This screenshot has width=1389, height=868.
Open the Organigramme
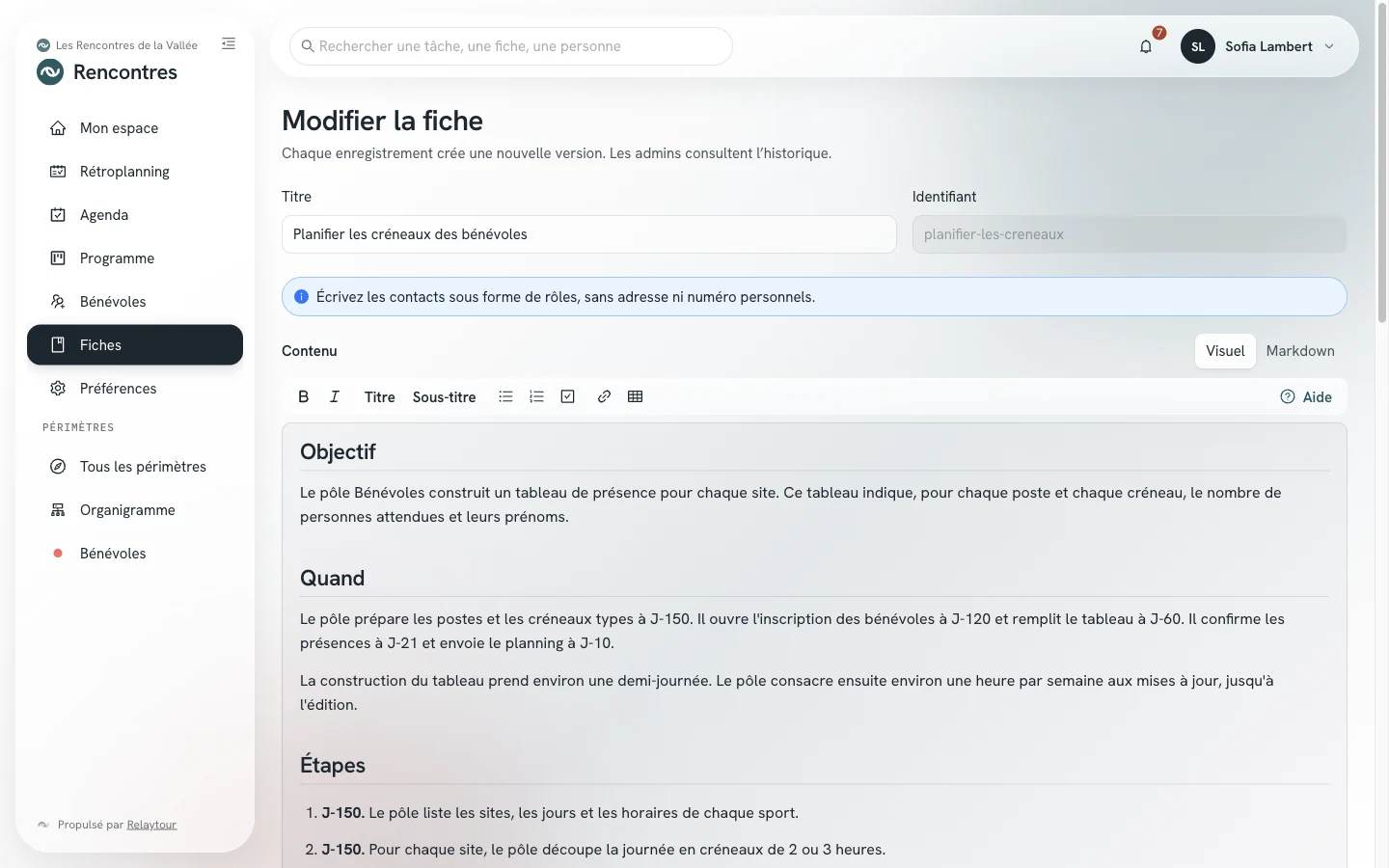pos(135,510)
